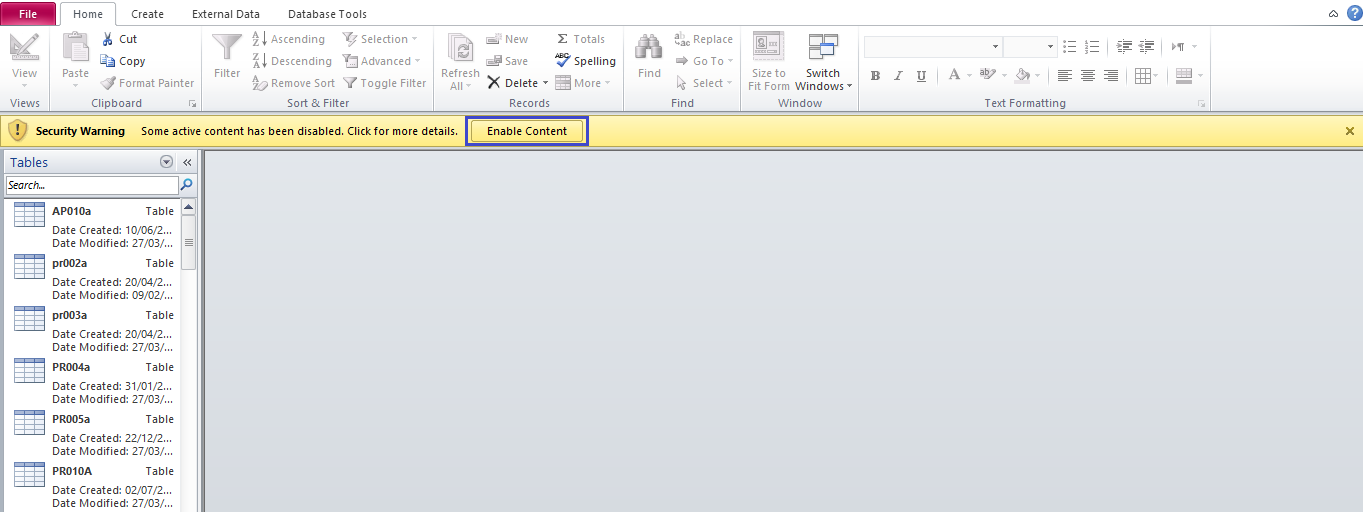
Task: Click the Filter funnel icon
Action: click(x=227, y=48)
